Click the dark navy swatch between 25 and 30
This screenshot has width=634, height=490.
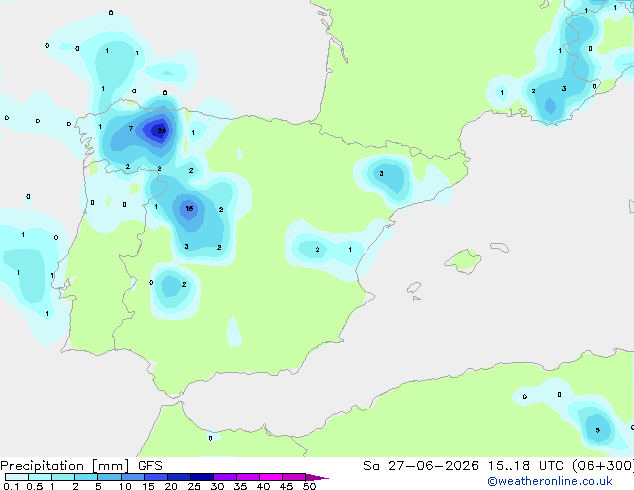[x=202, y=477]
